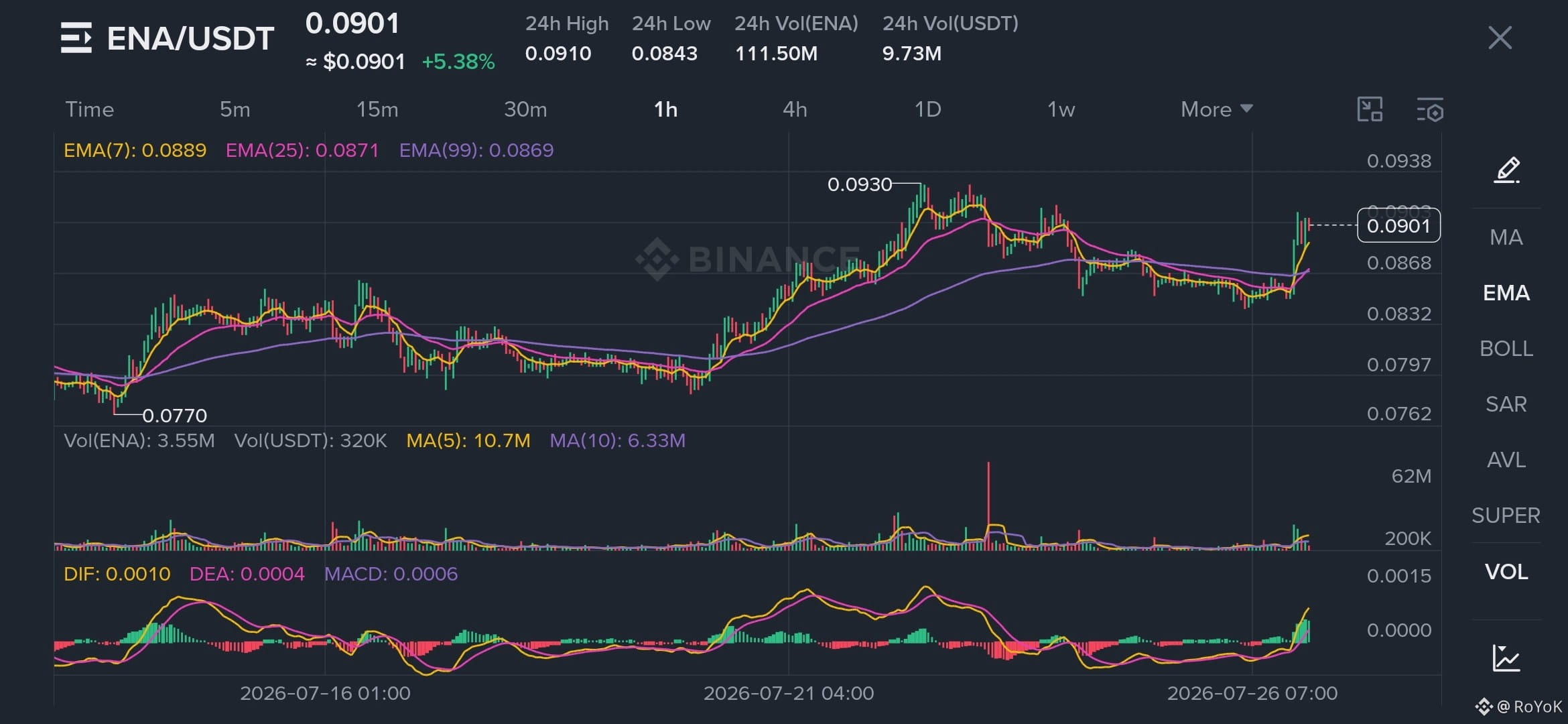Select the 5m interval tab

tap(235, 109)
